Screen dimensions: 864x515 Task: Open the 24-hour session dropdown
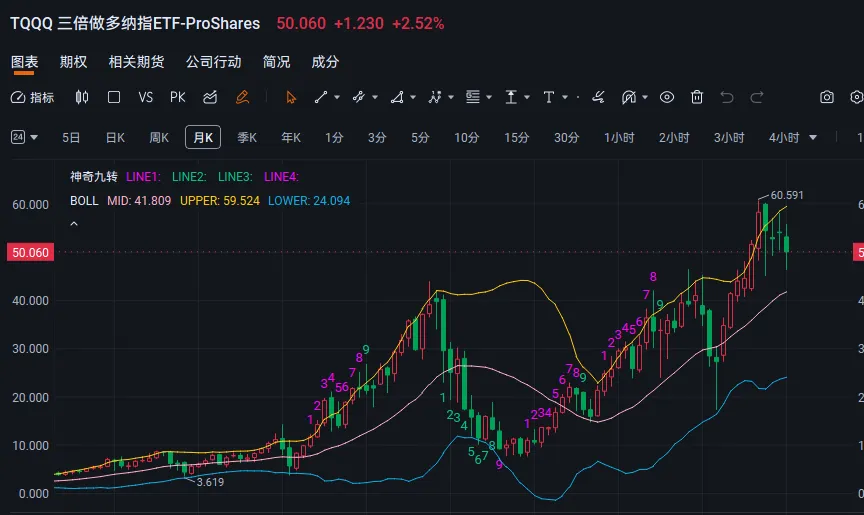coord(24,137)
